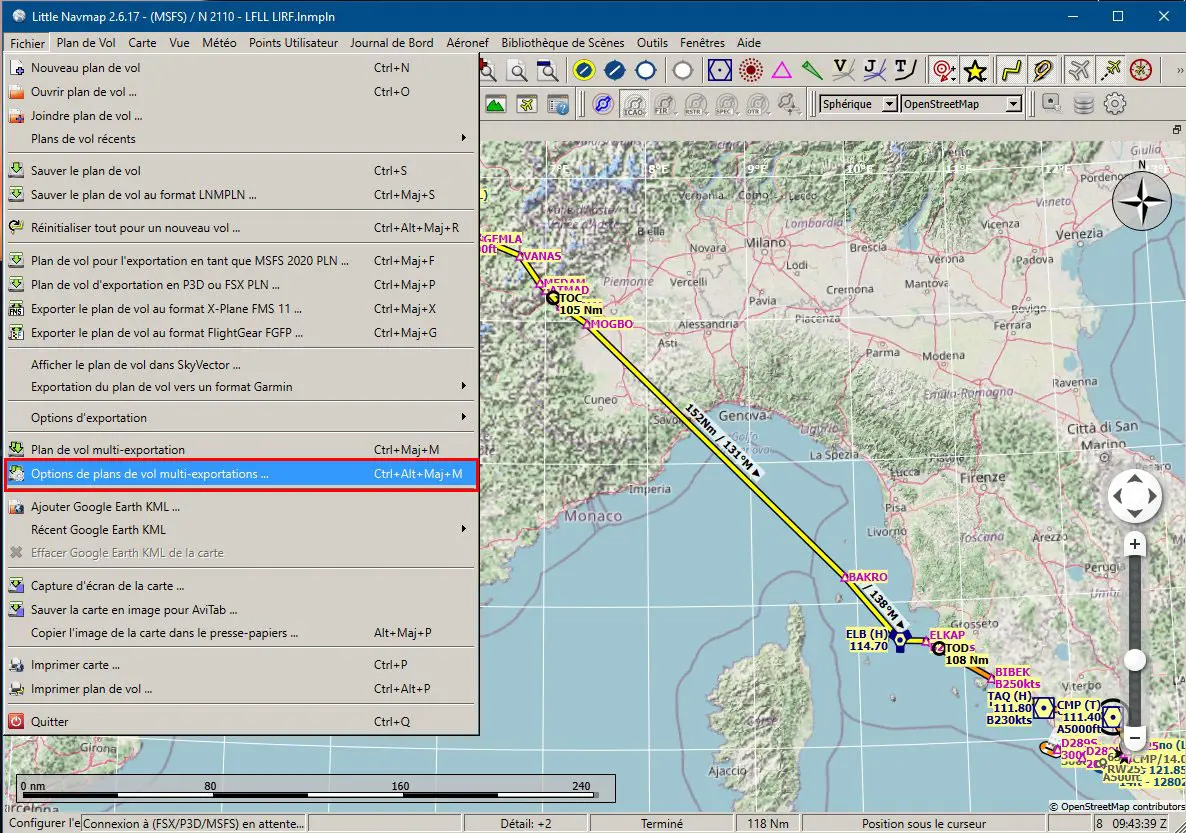Show user aircraft airplane icon
The width and height of the screenshot is (1186, 833).
[1079, 70]
